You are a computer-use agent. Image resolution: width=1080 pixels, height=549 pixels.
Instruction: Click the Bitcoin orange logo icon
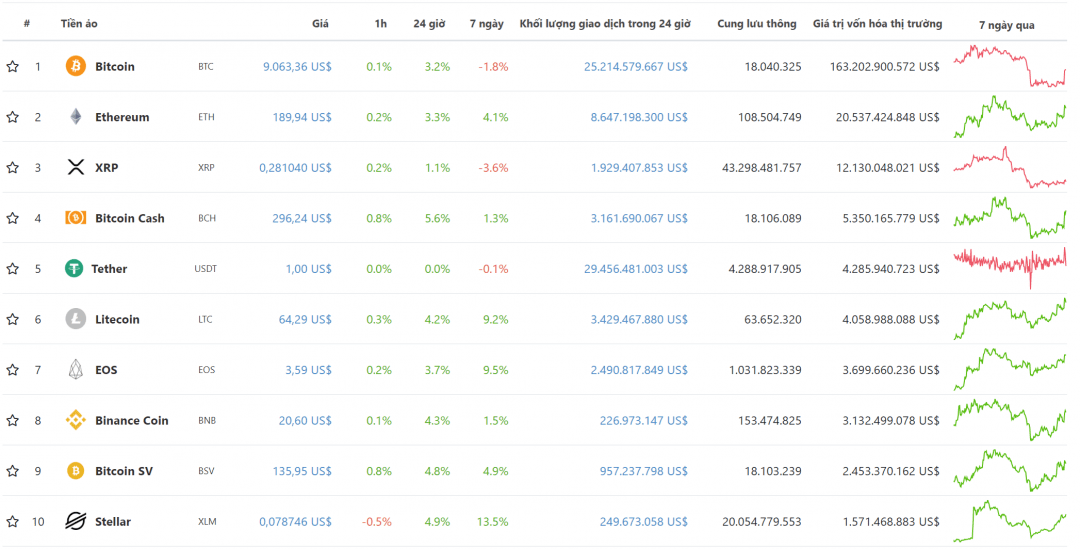pyautogui.click(x=76, y=66)
